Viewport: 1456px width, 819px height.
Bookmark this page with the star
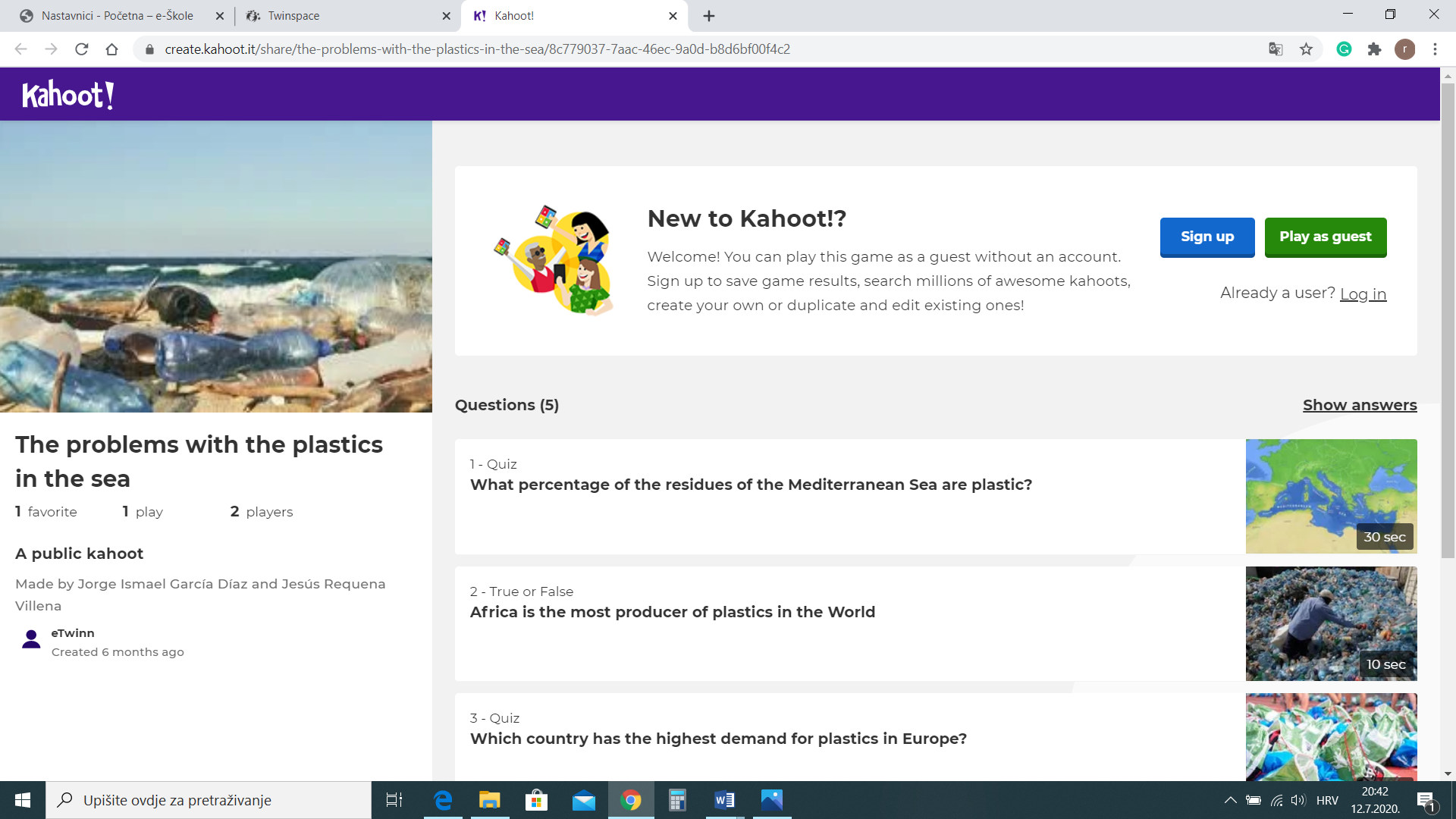tap(1306, 49)
